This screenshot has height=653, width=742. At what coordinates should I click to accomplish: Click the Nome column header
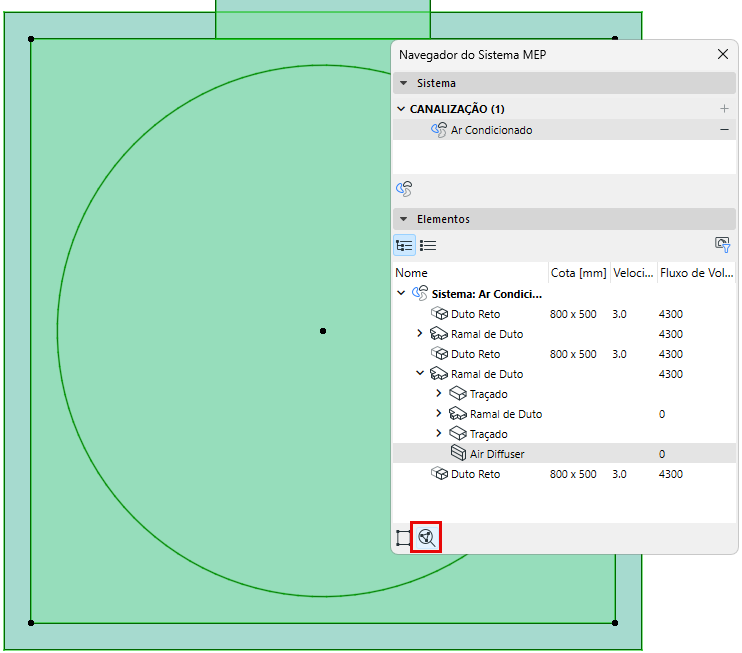click(411, 272)
